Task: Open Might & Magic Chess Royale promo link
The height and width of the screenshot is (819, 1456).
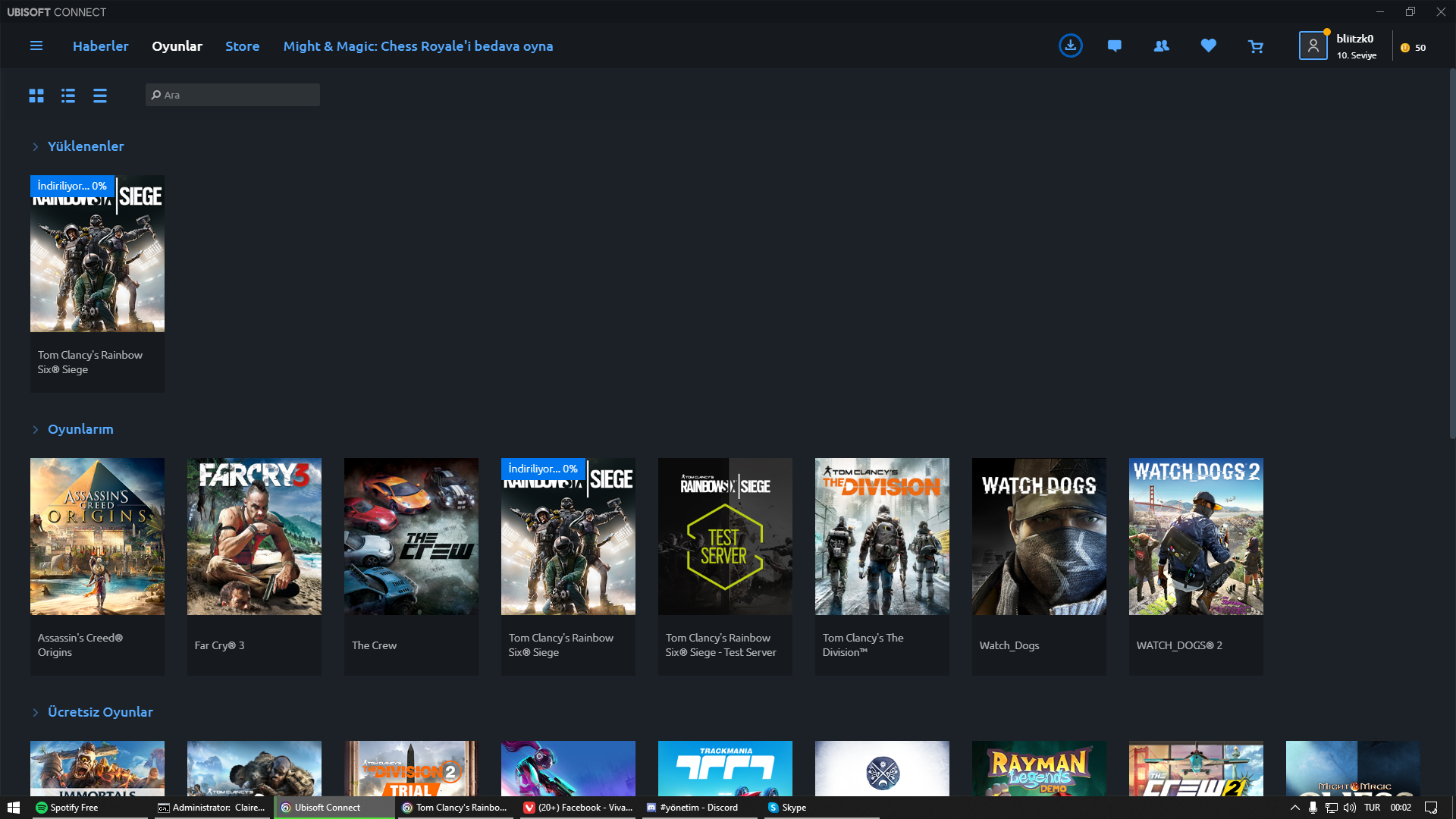Action: point(418,46)
